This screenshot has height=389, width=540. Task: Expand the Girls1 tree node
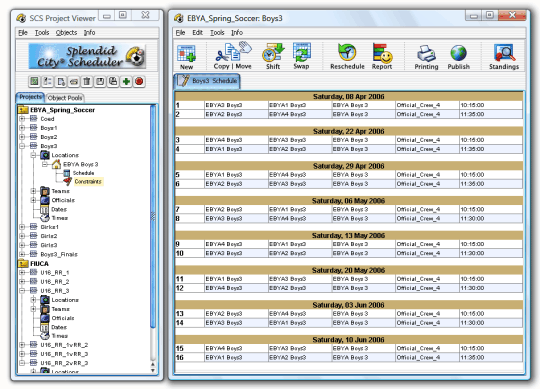pyautogui.click(x=22, y=227)
